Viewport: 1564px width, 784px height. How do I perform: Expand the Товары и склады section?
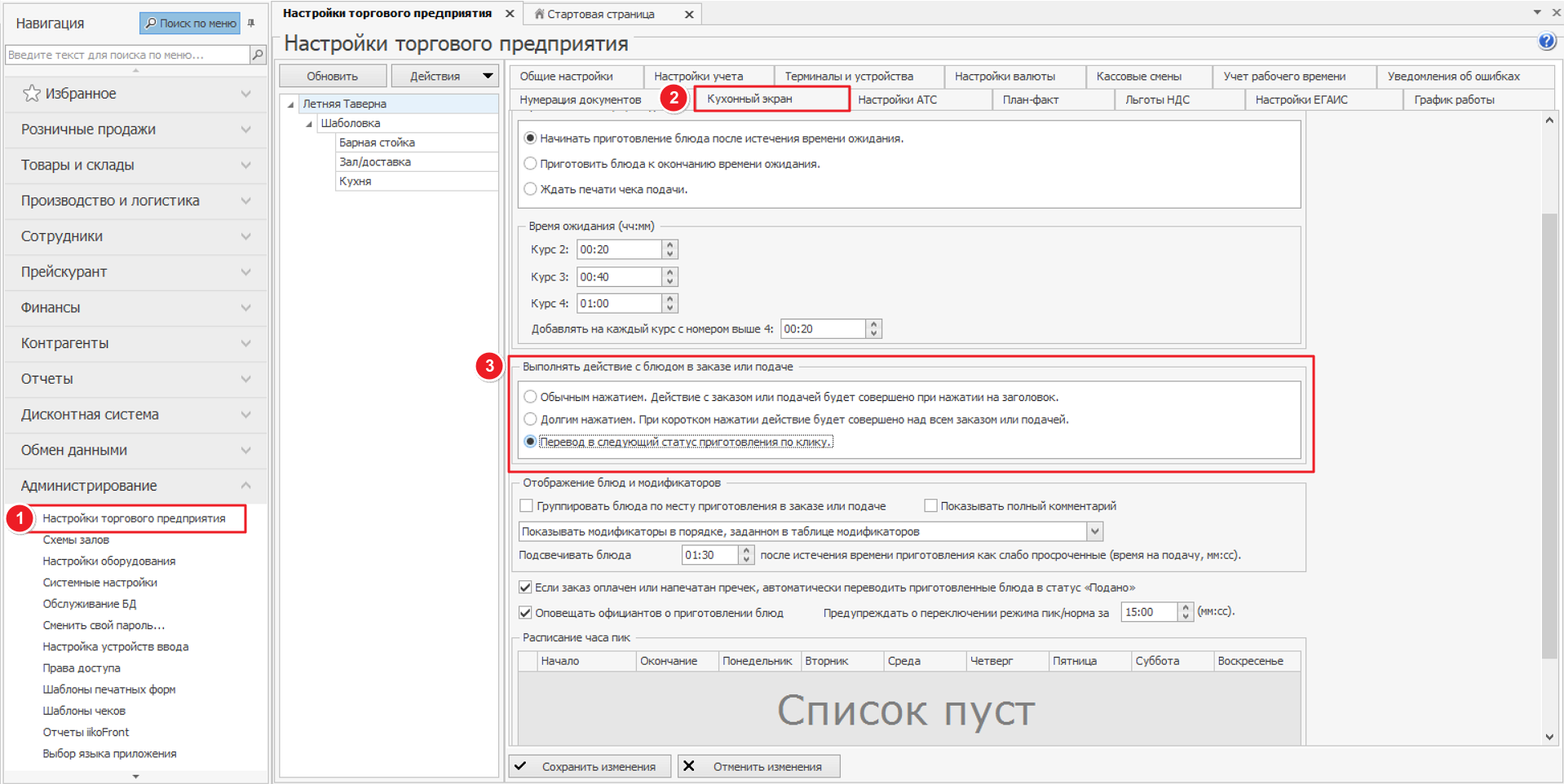coord(135,165)
